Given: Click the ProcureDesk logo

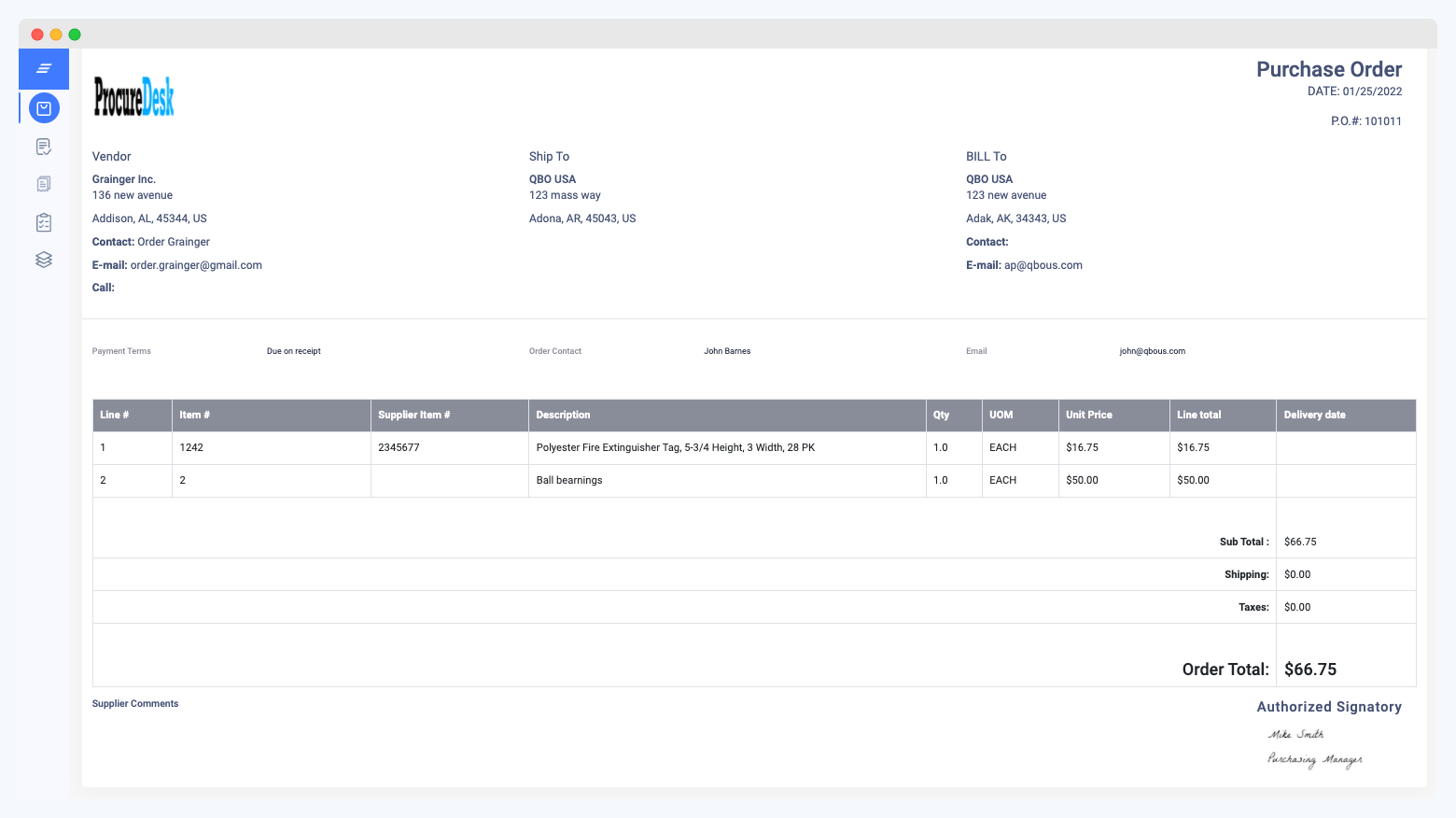Looking at the screenshot, I should 133,96.
